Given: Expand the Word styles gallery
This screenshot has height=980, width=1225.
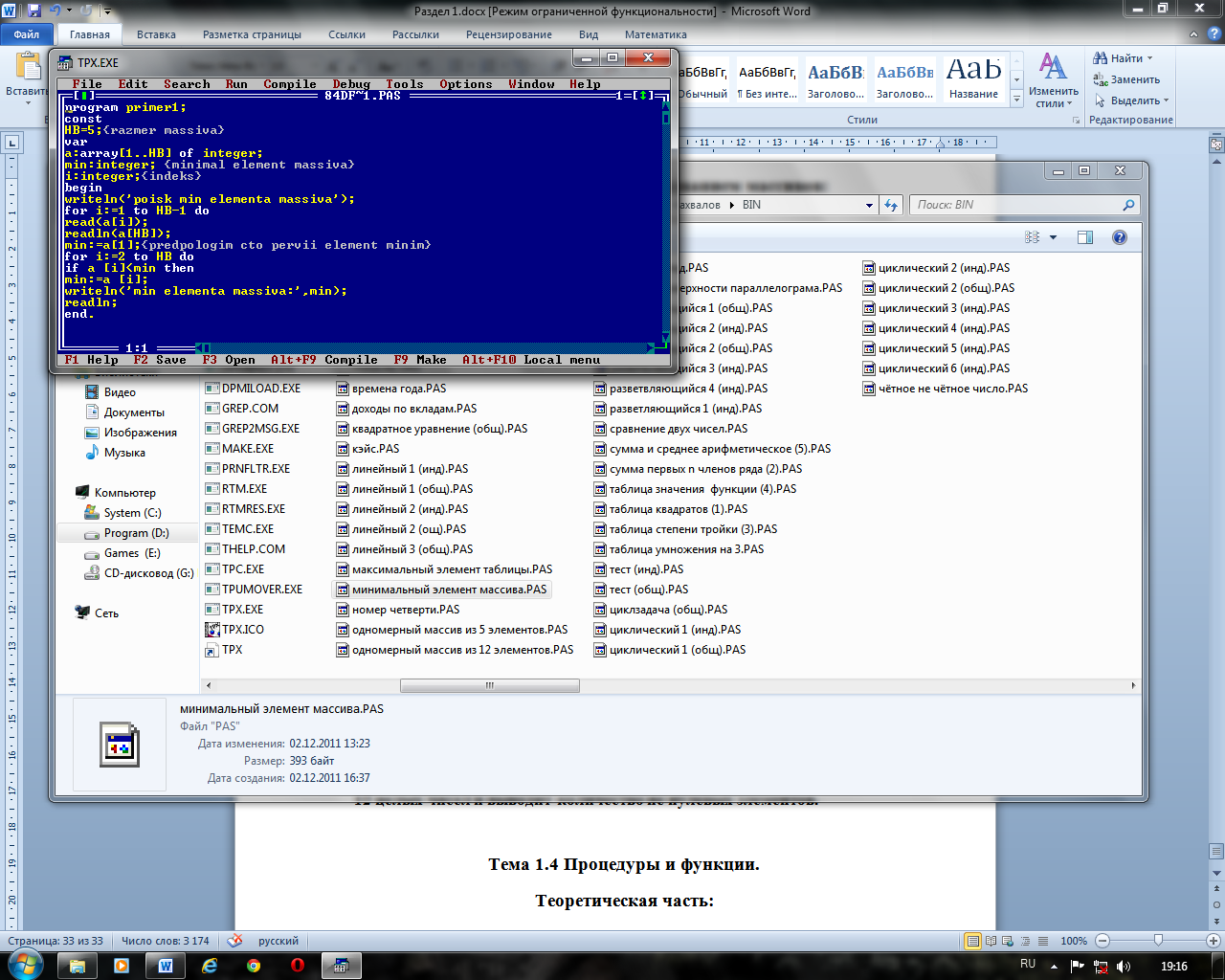Looking at the screenshot, I should coord(1016,99).
